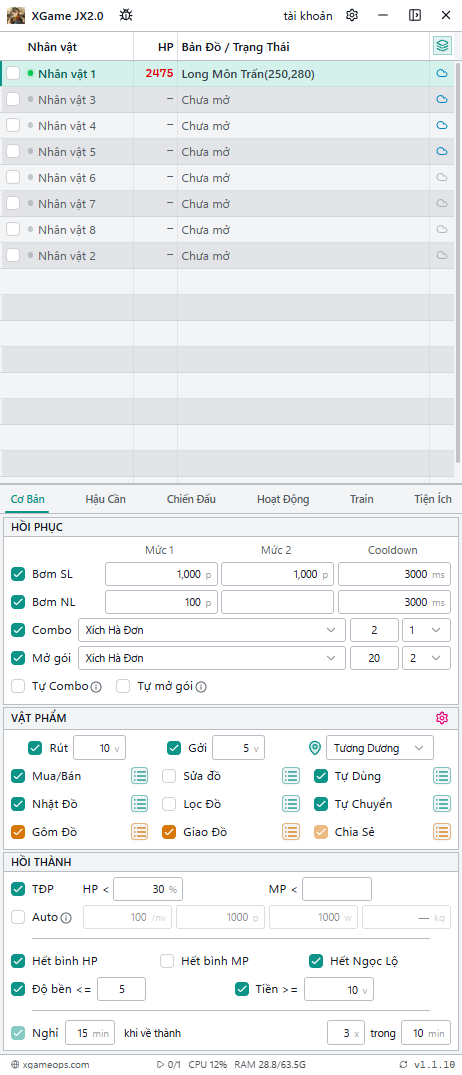This screenshot has height=1075, width=462.
Task: Enable the Sửa đồ checkbox
Action: (169, 776)
